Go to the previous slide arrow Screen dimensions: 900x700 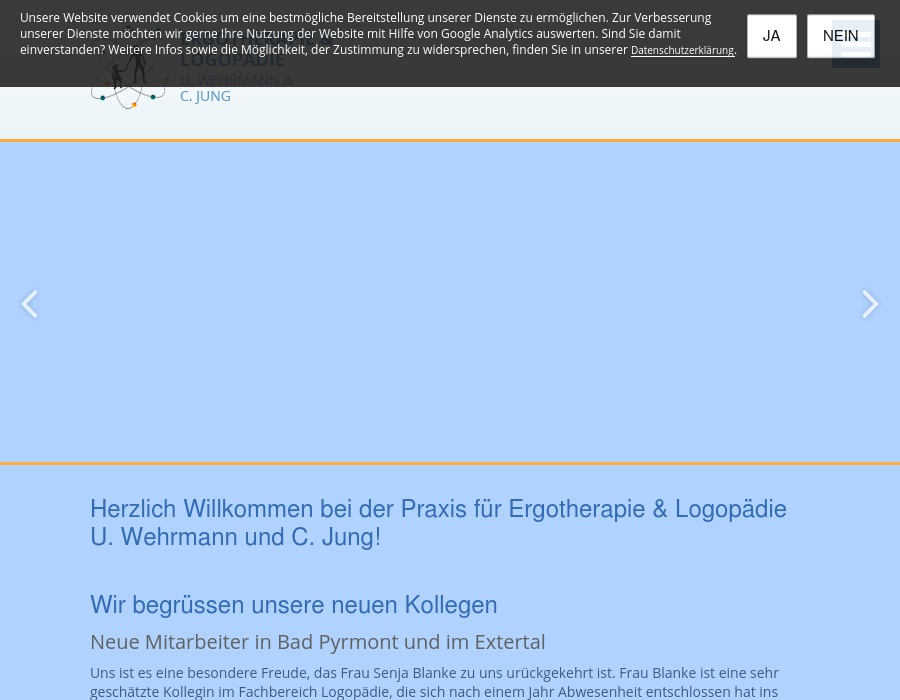click(x=29, y=304)
